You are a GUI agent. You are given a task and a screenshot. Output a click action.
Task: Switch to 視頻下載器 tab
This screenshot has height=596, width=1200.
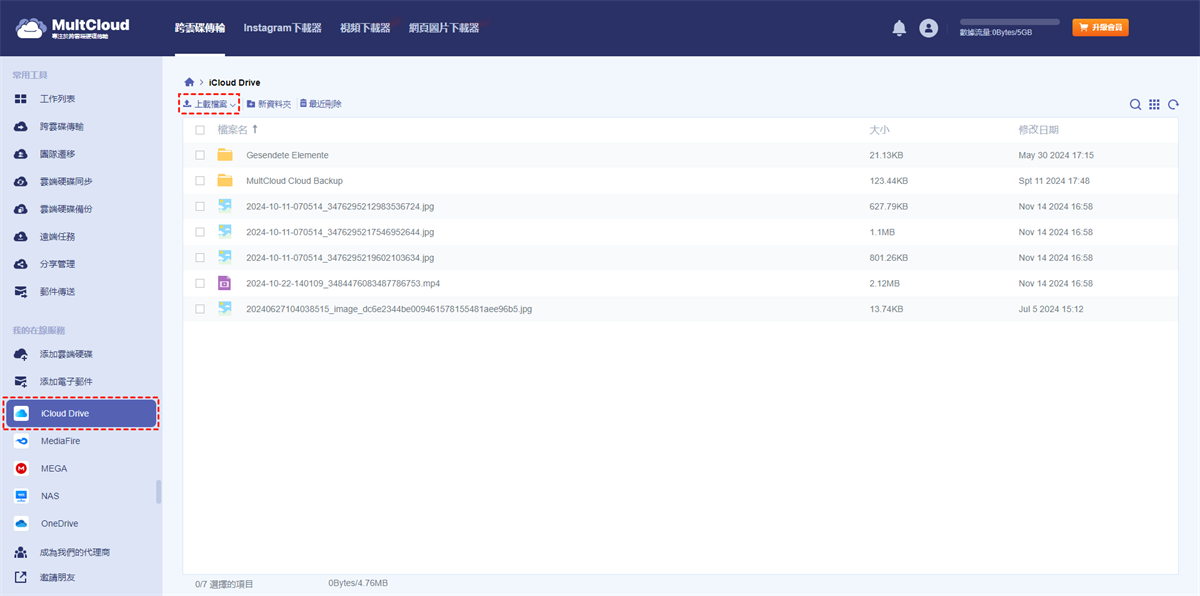pyautogui.click(x=365, y=28)
